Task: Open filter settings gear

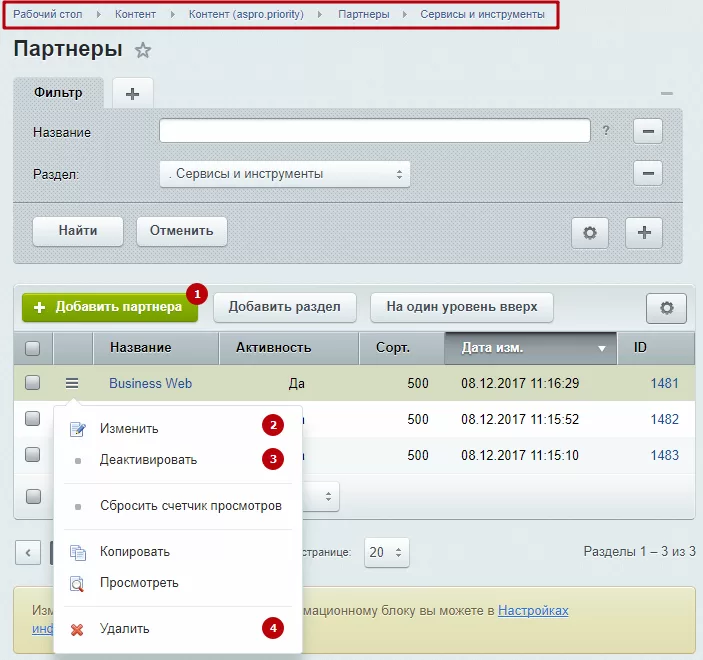Action: tap(590, 233)
